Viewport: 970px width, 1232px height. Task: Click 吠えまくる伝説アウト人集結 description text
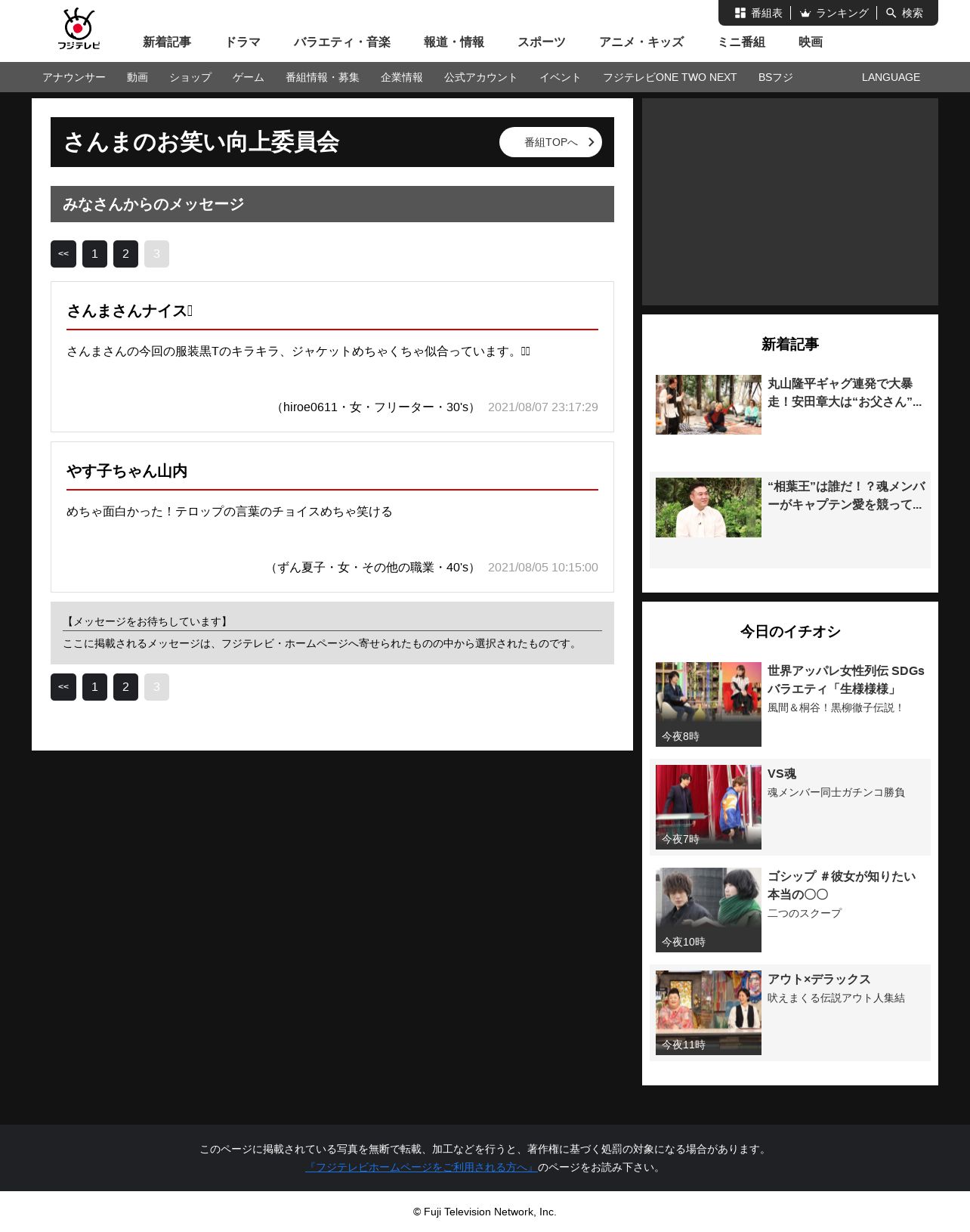836,998
